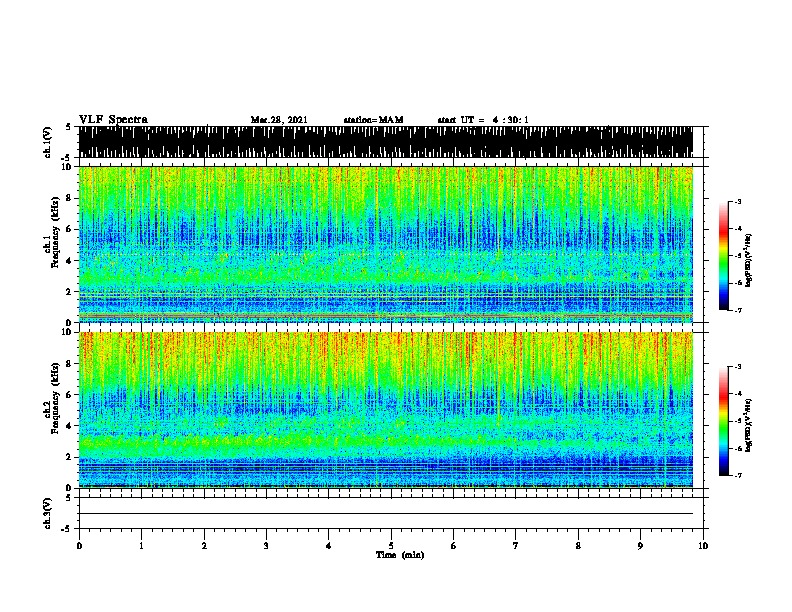The image size is (792, 612).
Task: Click the 2 kHz tick label of ch.1
Action: coord(69,291)
